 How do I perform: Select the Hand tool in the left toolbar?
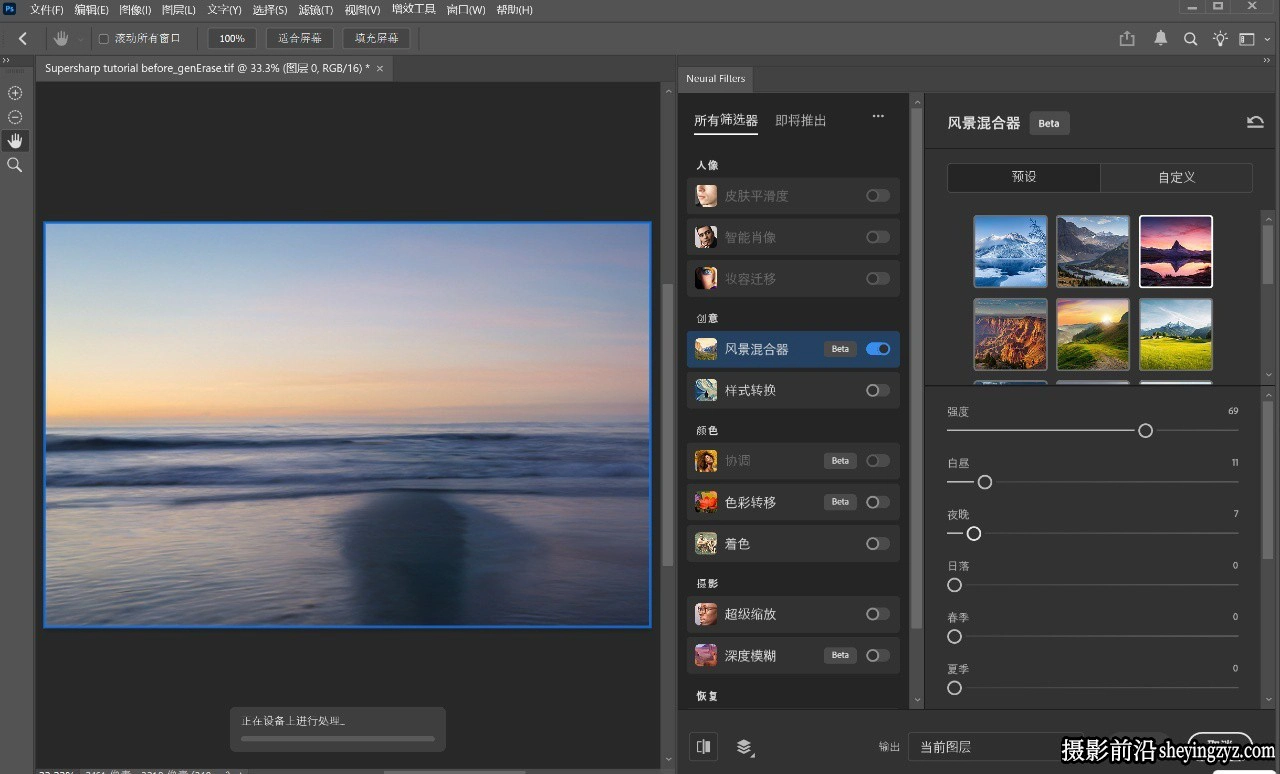tap(15, 141)
